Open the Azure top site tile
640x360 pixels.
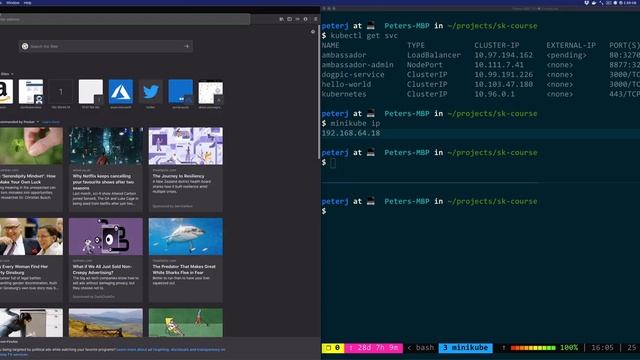[121, 91]
